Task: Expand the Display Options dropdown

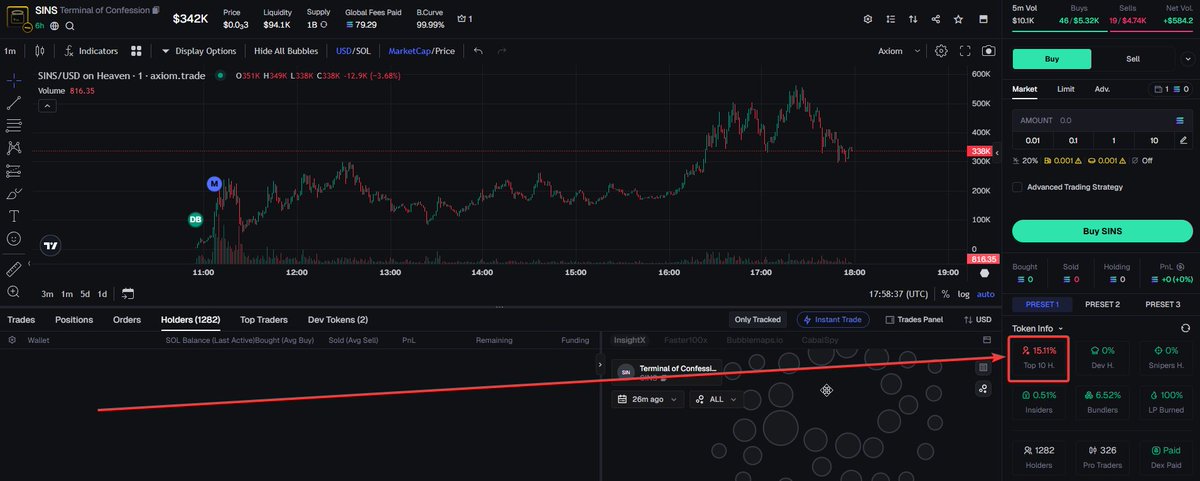Action: pyautogui.click(x=199, y=51)
